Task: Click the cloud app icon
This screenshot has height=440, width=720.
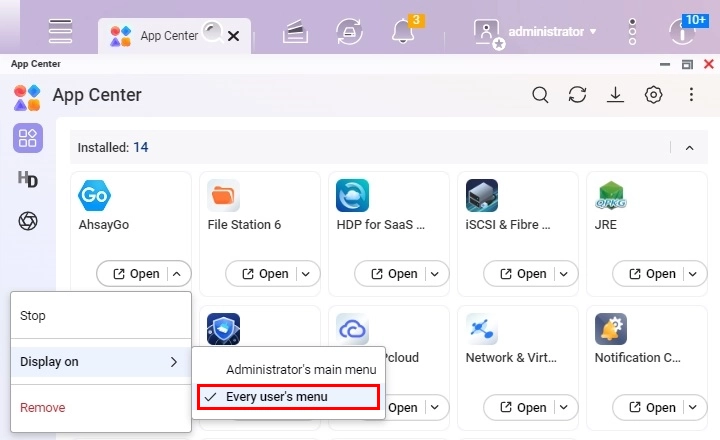Action: (x=352, y=329)
